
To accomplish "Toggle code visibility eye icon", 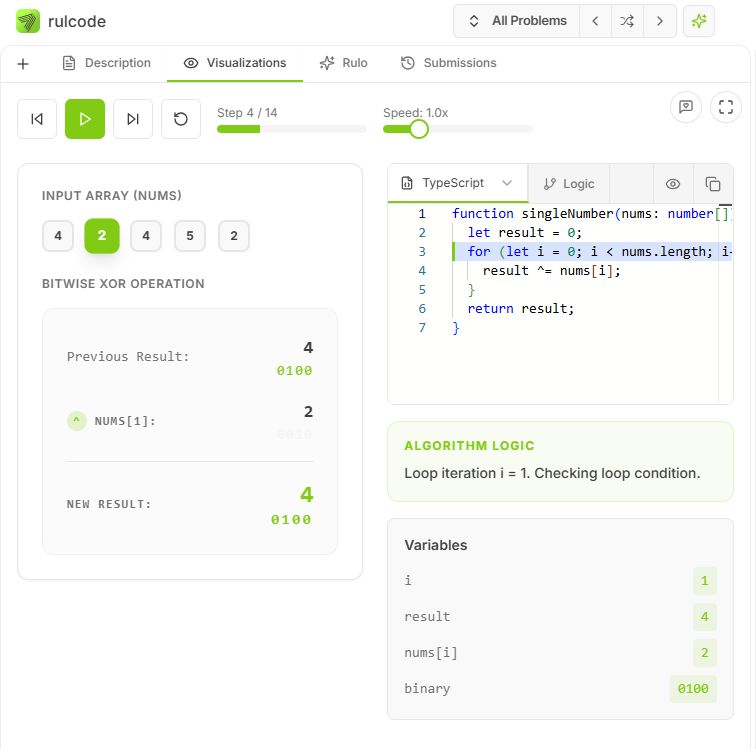I will point(673,184).
